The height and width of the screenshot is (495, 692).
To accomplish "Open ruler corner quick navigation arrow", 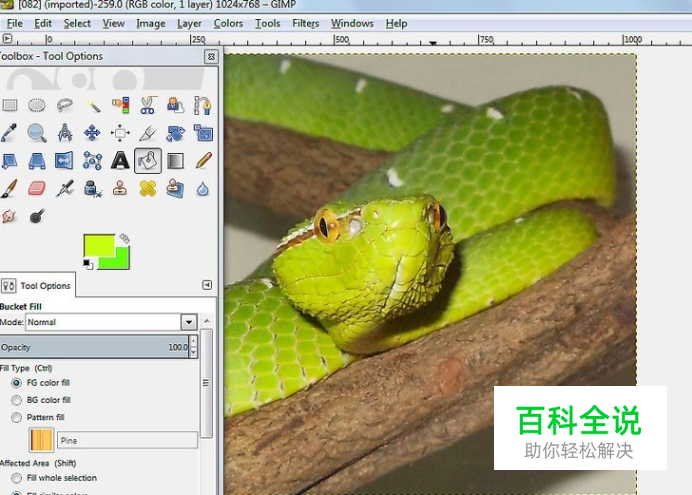I will click(7, 39).
